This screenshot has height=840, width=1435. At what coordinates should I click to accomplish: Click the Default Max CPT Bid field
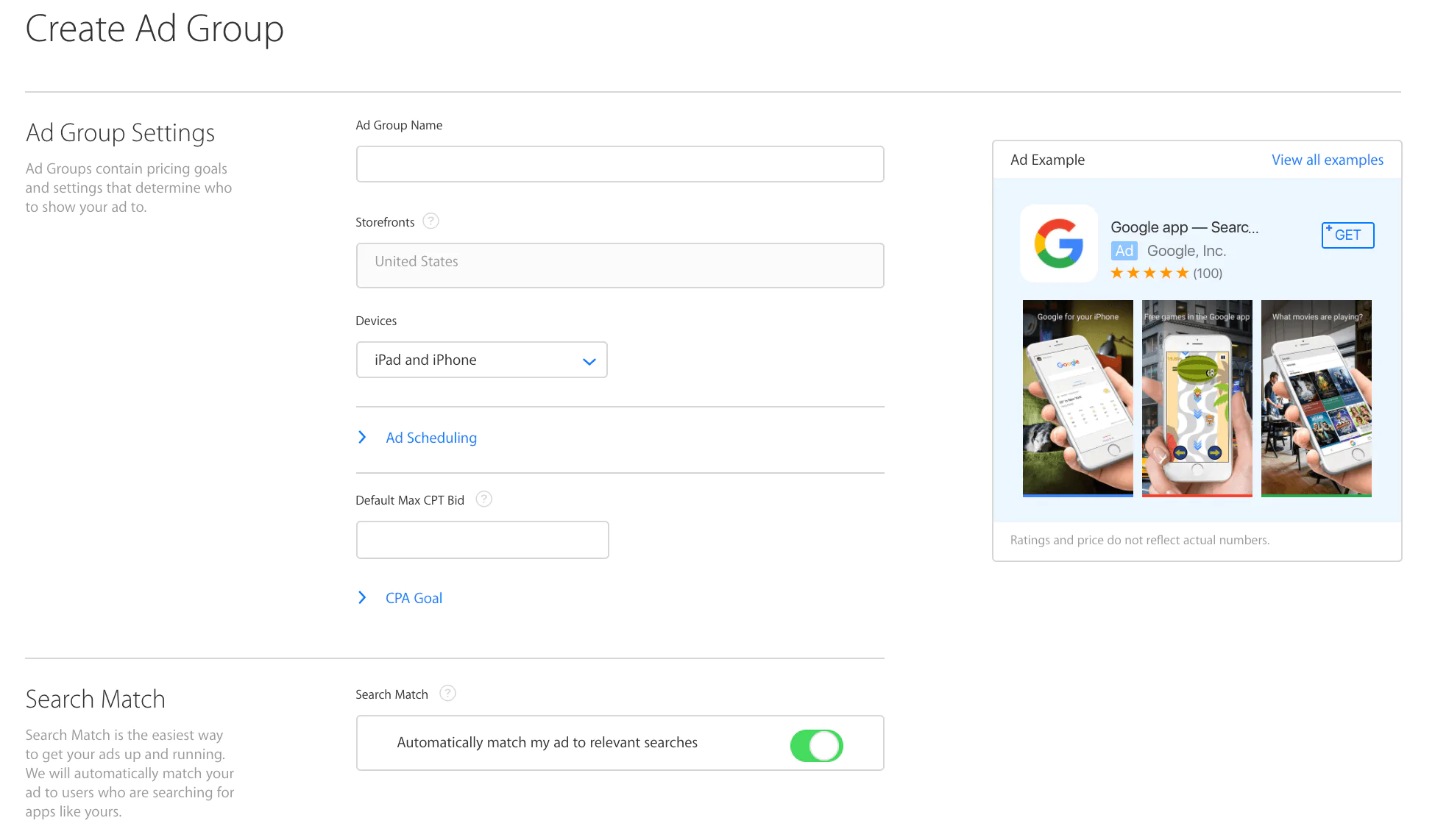point(482,540)
